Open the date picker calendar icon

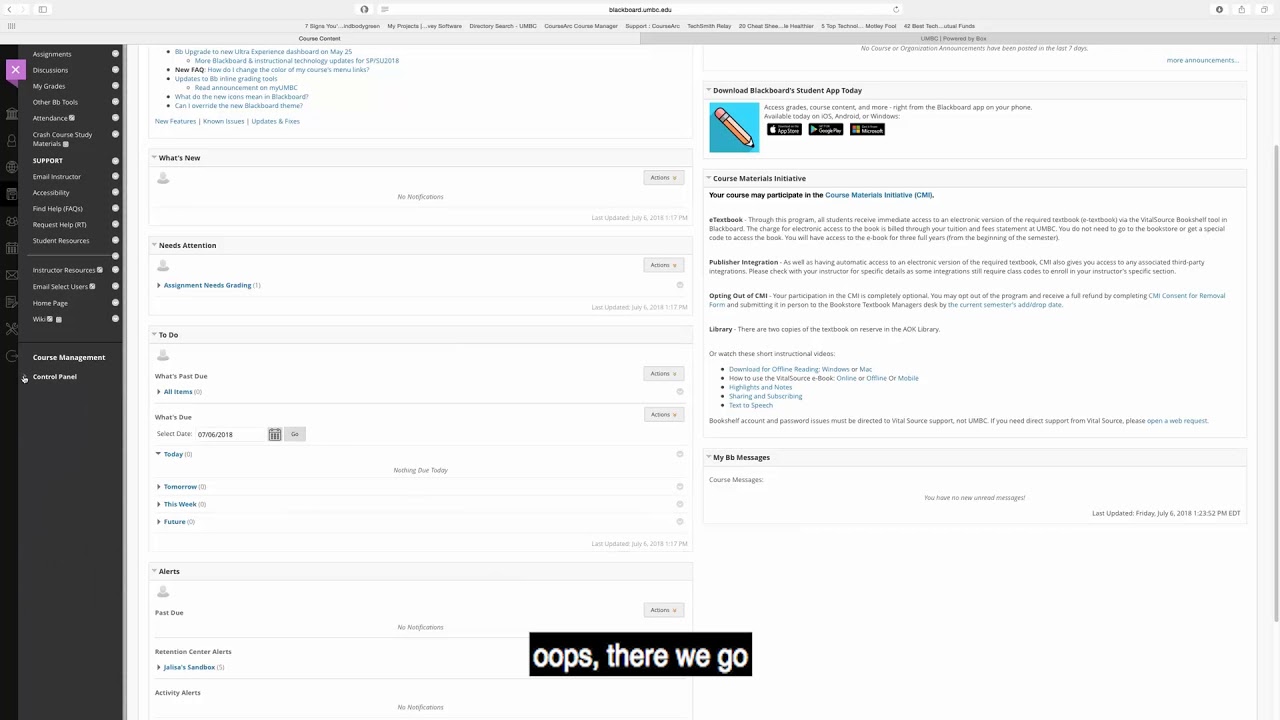click(x=275, y=434)
